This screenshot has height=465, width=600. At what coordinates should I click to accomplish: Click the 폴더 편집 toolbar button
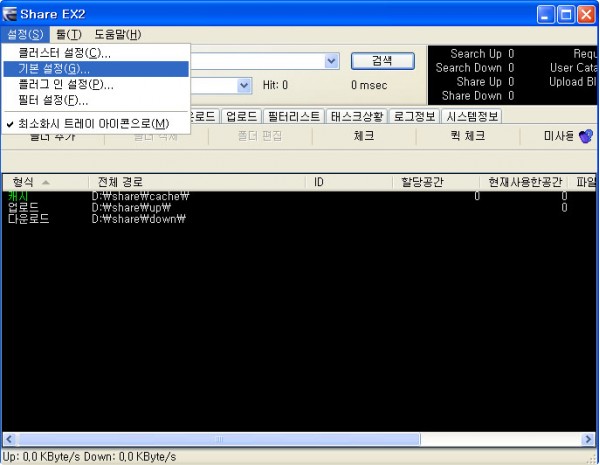pos(260,136)
